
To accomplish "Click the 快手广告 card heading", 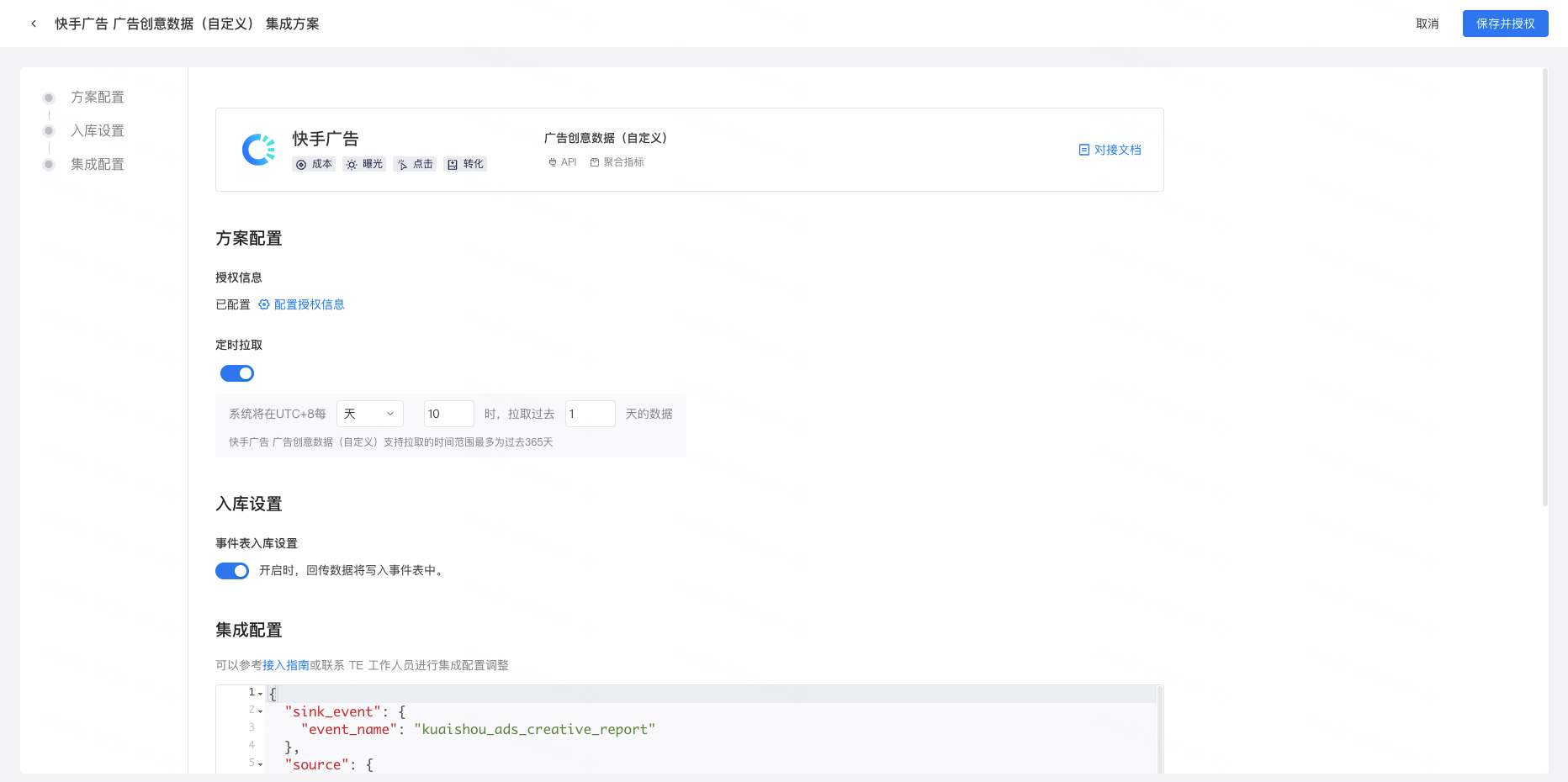I will (326, 139).
